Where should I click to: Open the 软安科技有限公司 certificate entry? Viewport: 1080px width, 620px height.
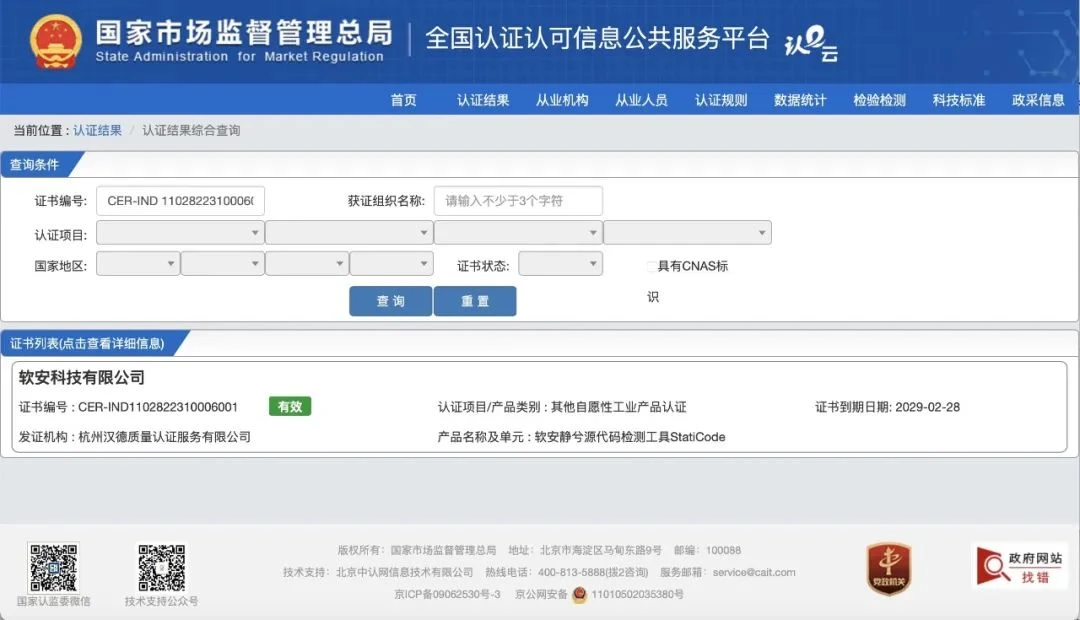539,406
